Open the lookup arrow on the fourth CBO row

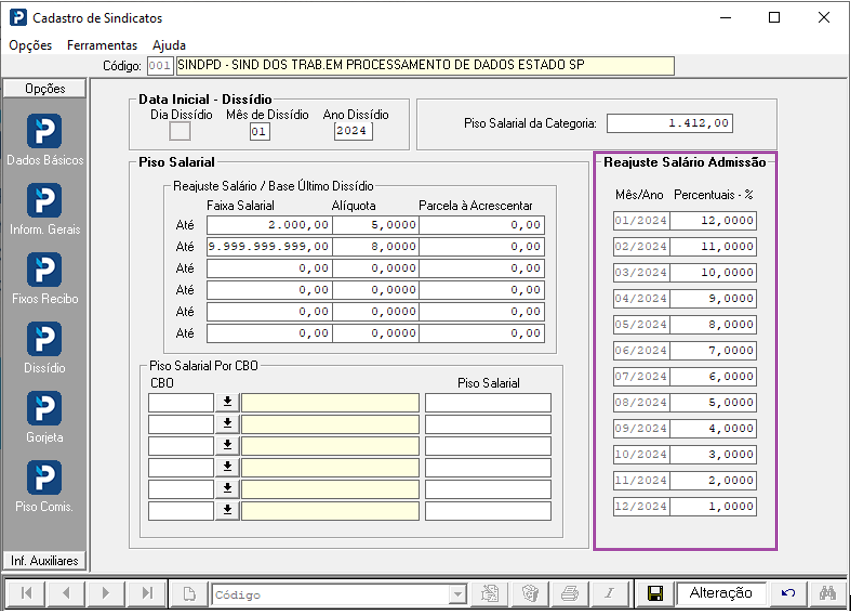coord(228,467)
